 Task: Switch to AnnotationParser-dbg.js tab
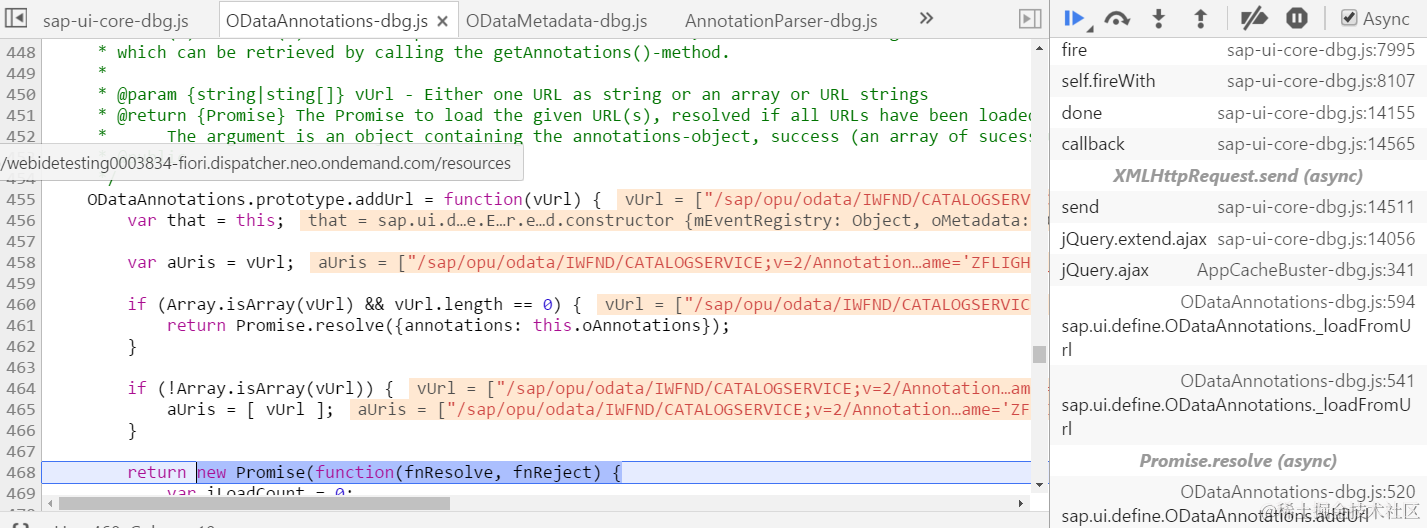[781, 20]
